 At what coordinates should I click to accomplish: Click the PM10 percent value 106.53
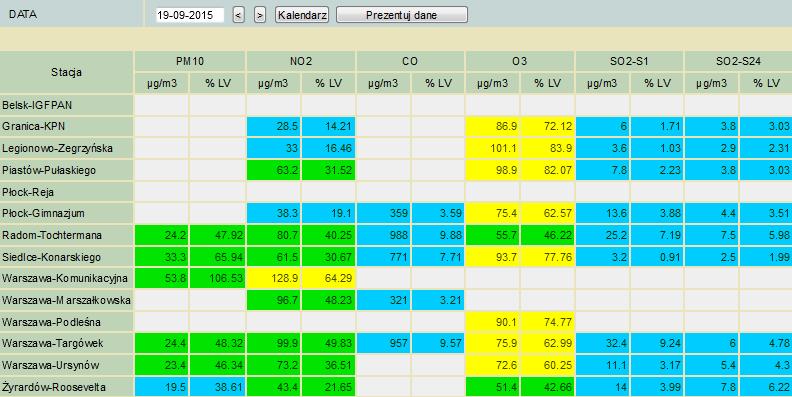click(x=217, y=278)
